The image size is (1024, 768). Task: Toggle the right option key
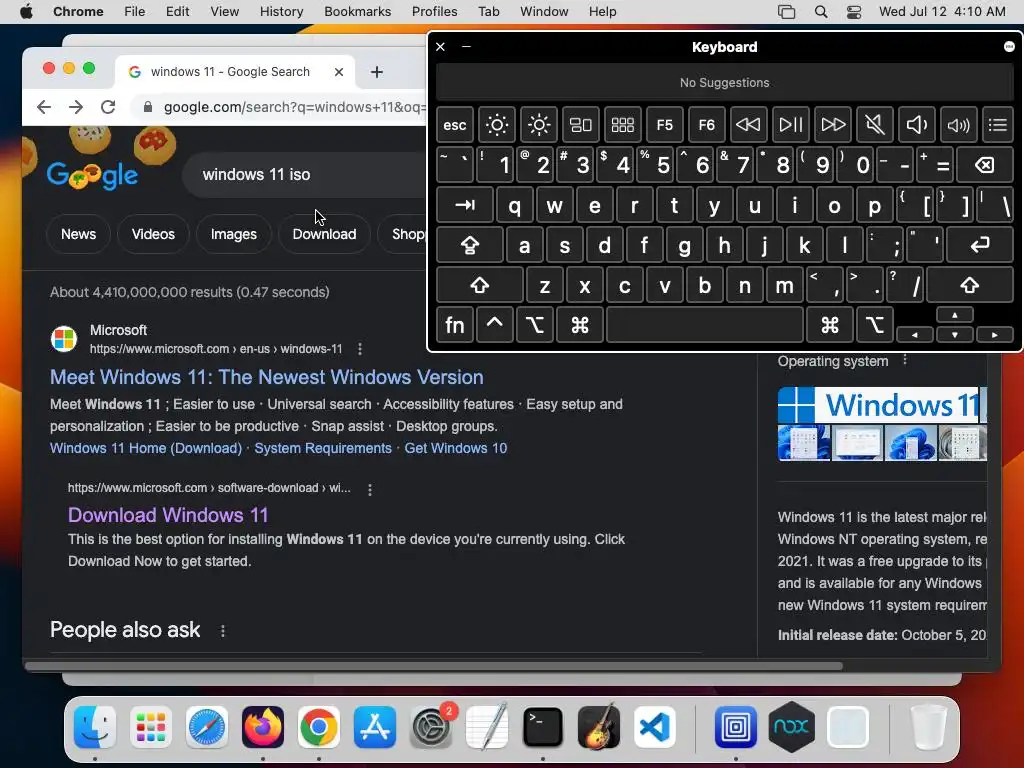874,325
